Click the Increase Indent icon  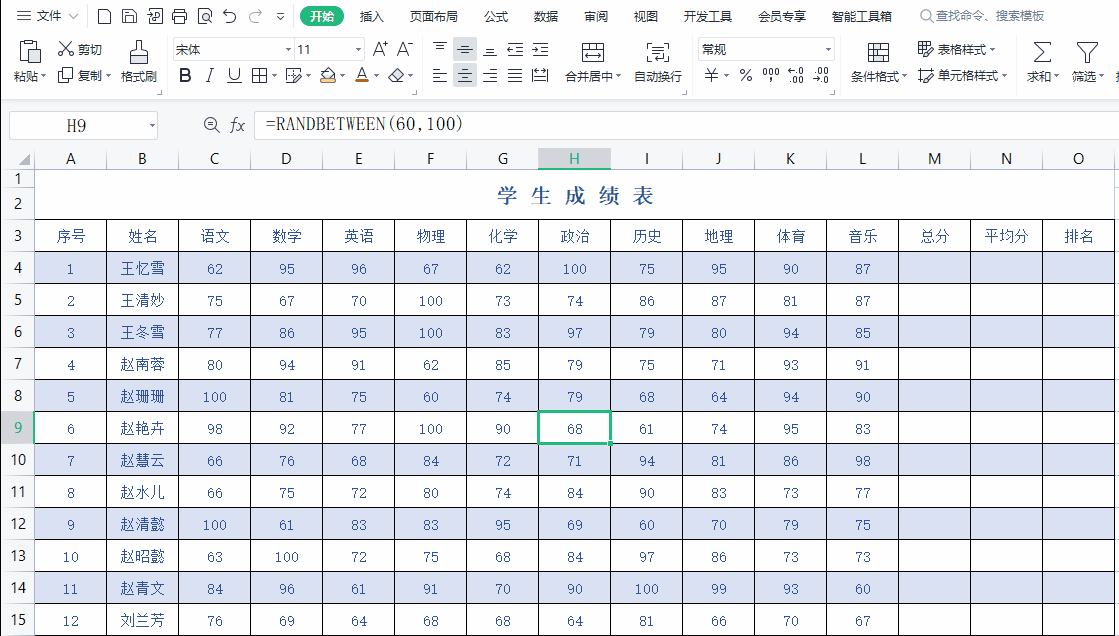[x=540, y=49]
